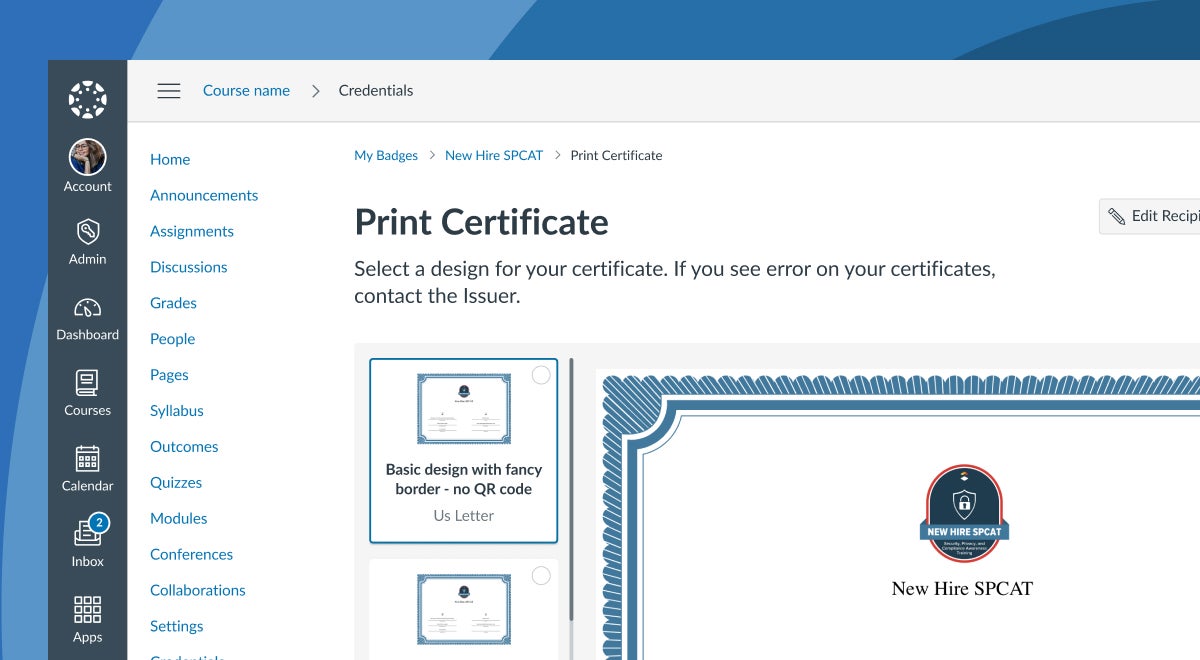Viewport: 1200px width, 660px height.
Task: Click the Canvas logo icon
Action: (87, 99)
